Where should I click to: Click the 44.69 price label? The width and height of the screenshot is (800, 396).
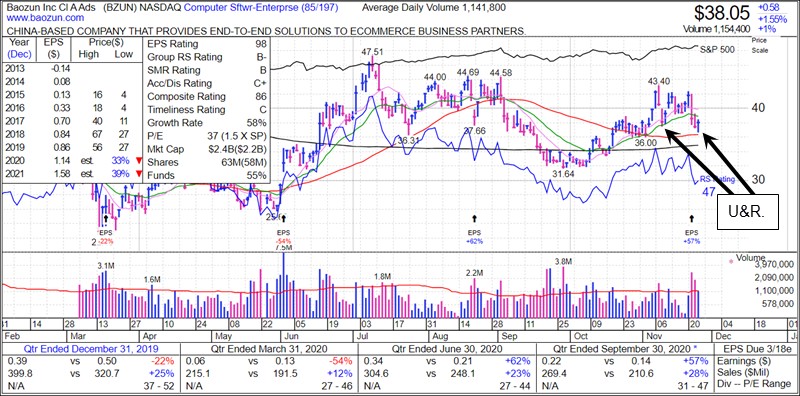tap(467, 72)
